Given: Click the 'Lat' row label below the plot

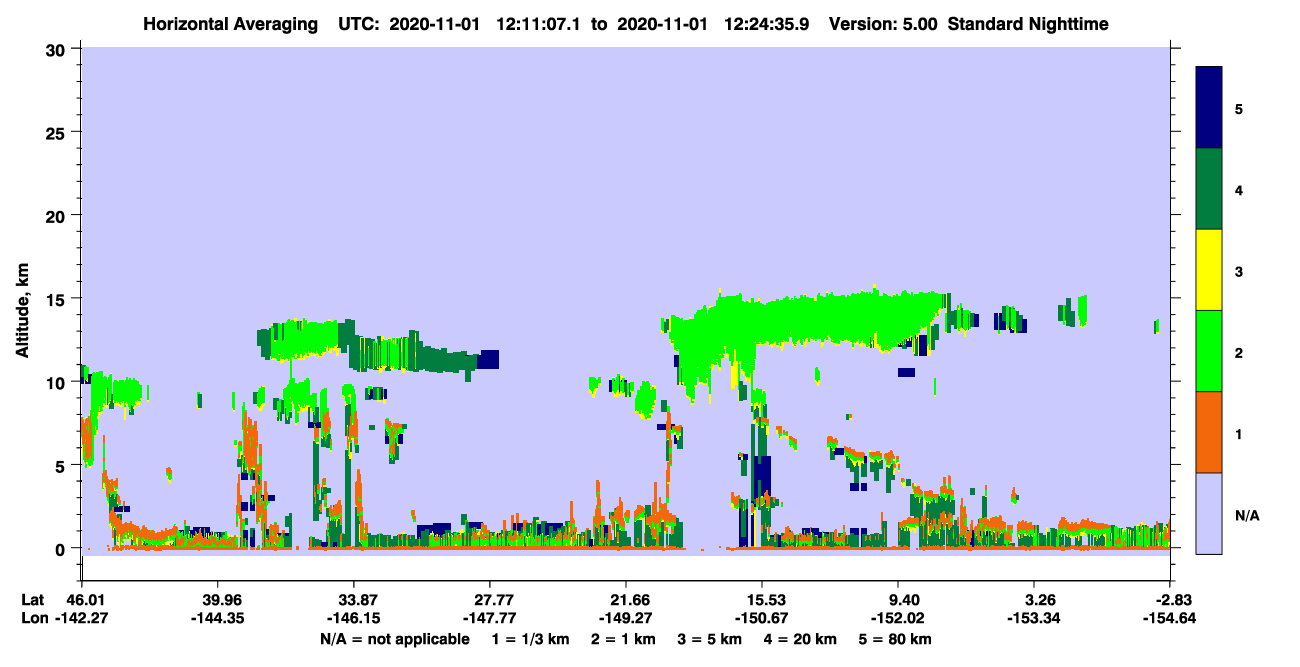Looking at the screenshot, I should click(33, 599).
